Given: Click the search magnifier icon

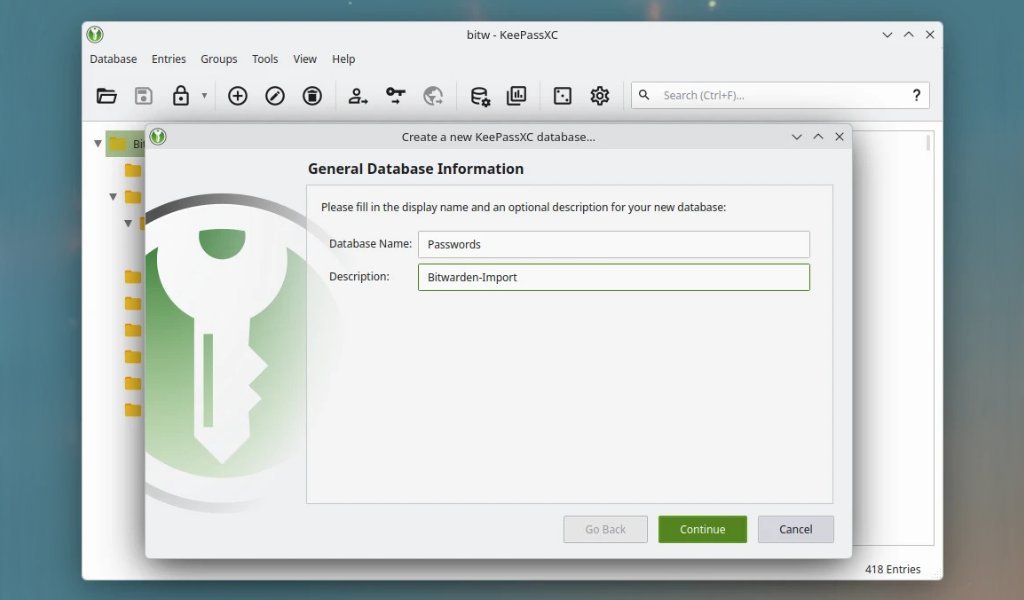Looking at the screenshot, I should [x=644, y=95].
